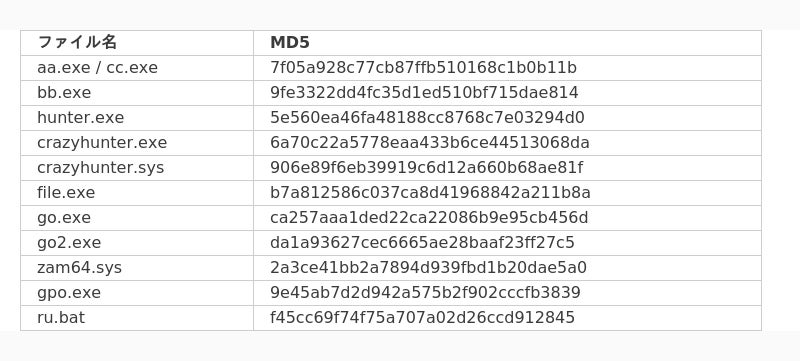
Task: Select the MD5 hash starting with f45cc69f
Action: [422, 318]
